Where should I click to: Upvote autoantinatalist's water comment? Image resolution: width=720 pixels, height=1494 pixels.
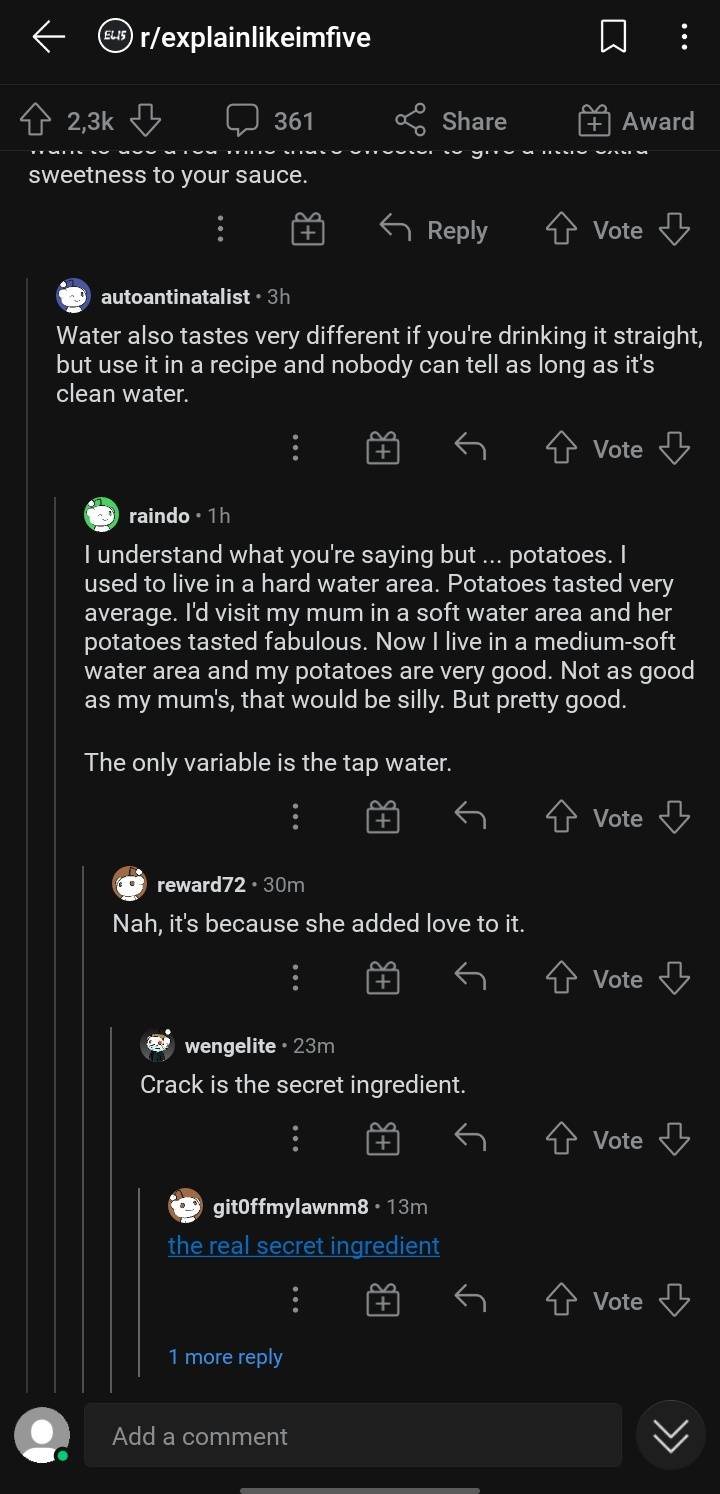tap(562, 449)
